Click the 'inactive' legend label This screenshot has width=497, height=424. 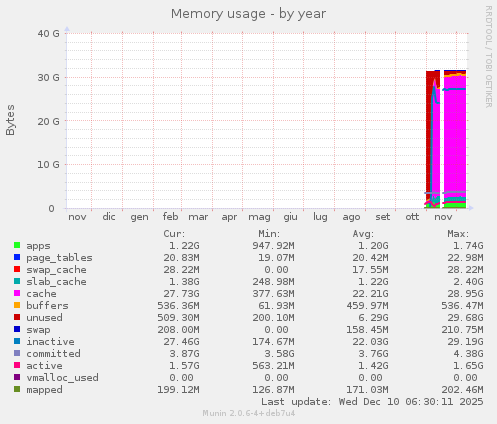(x=50, y=342)
